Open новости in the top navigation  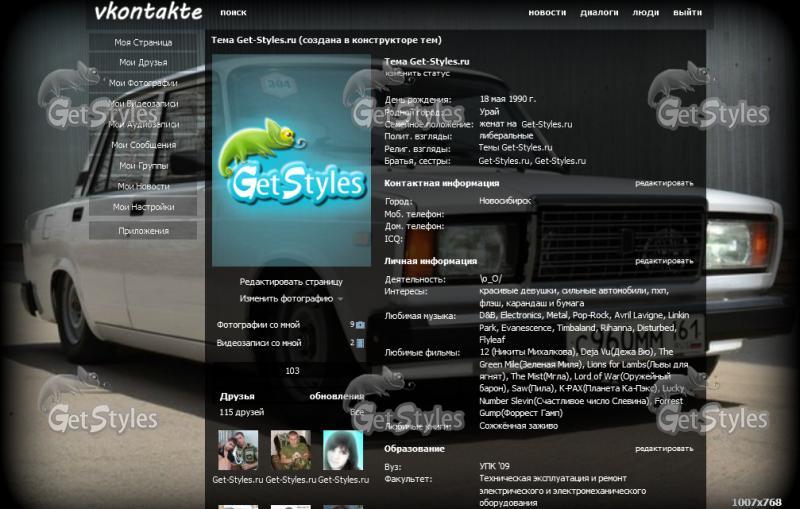click(x=547, y=13)
